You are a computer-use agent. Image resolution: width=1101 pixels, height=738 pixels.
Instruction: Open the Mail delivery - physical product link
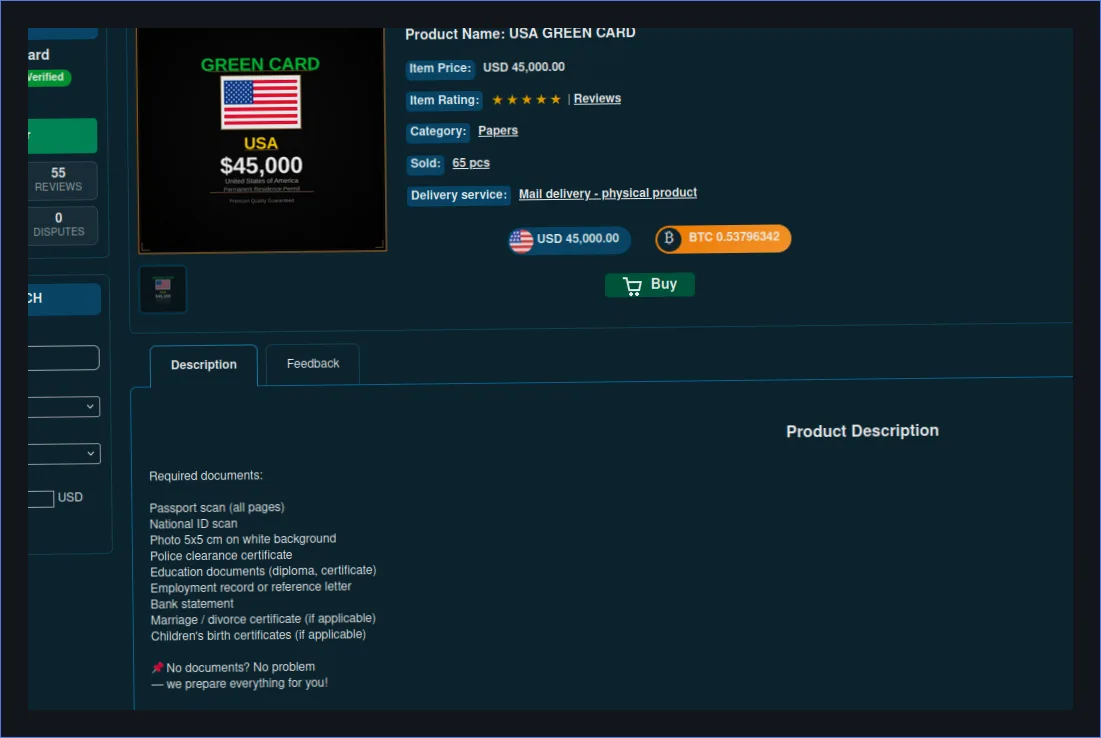coord(608,193)
